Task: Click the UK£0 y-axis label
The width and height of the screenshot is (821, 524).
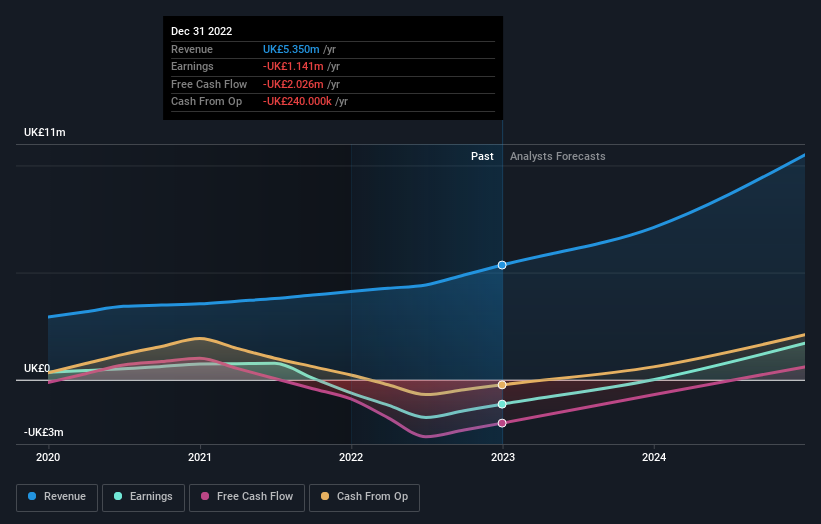Action: (x=37, y=369)
